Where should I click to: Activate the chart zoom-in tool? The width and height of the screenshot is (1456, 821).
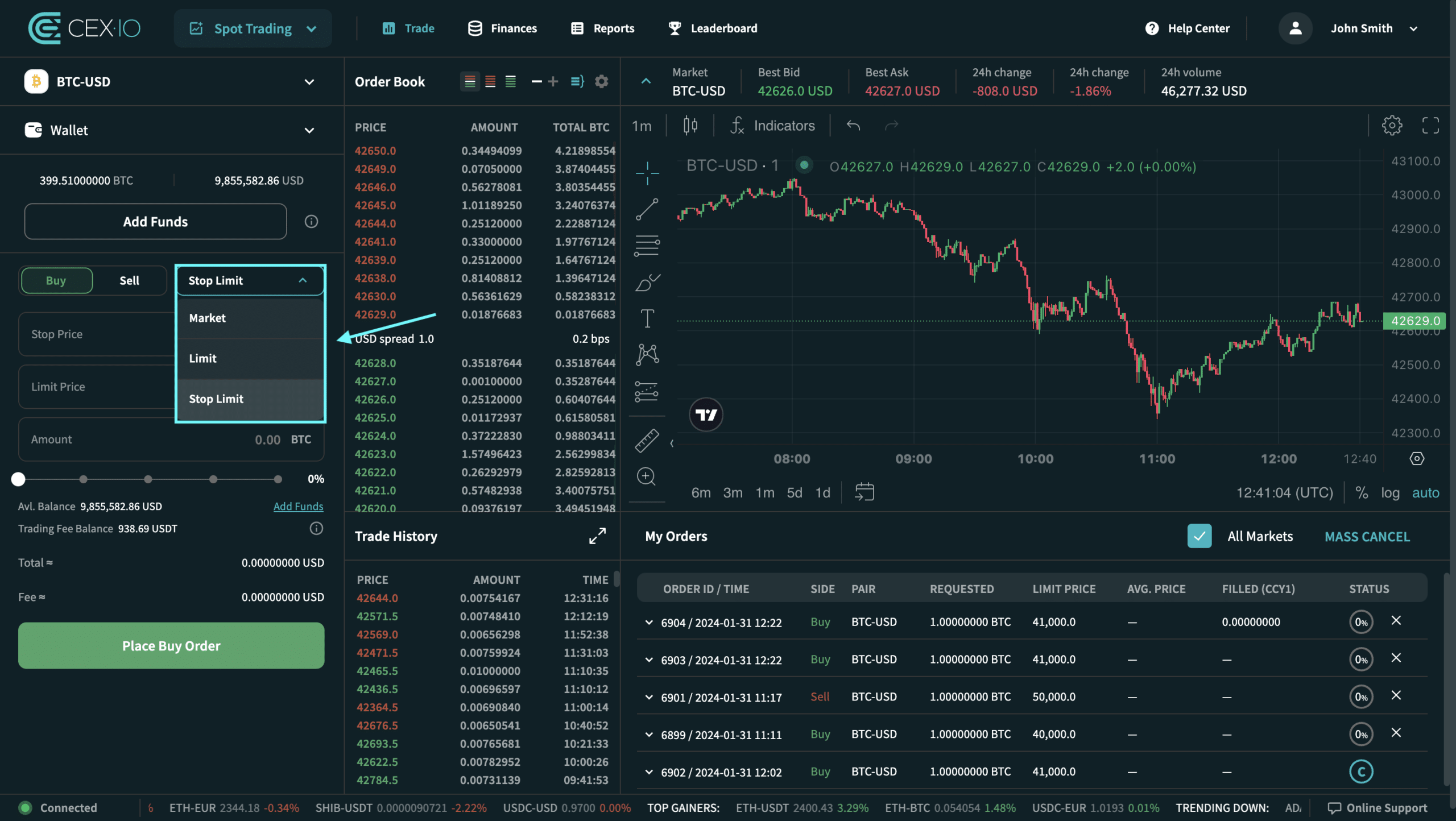tap(646, 476)
